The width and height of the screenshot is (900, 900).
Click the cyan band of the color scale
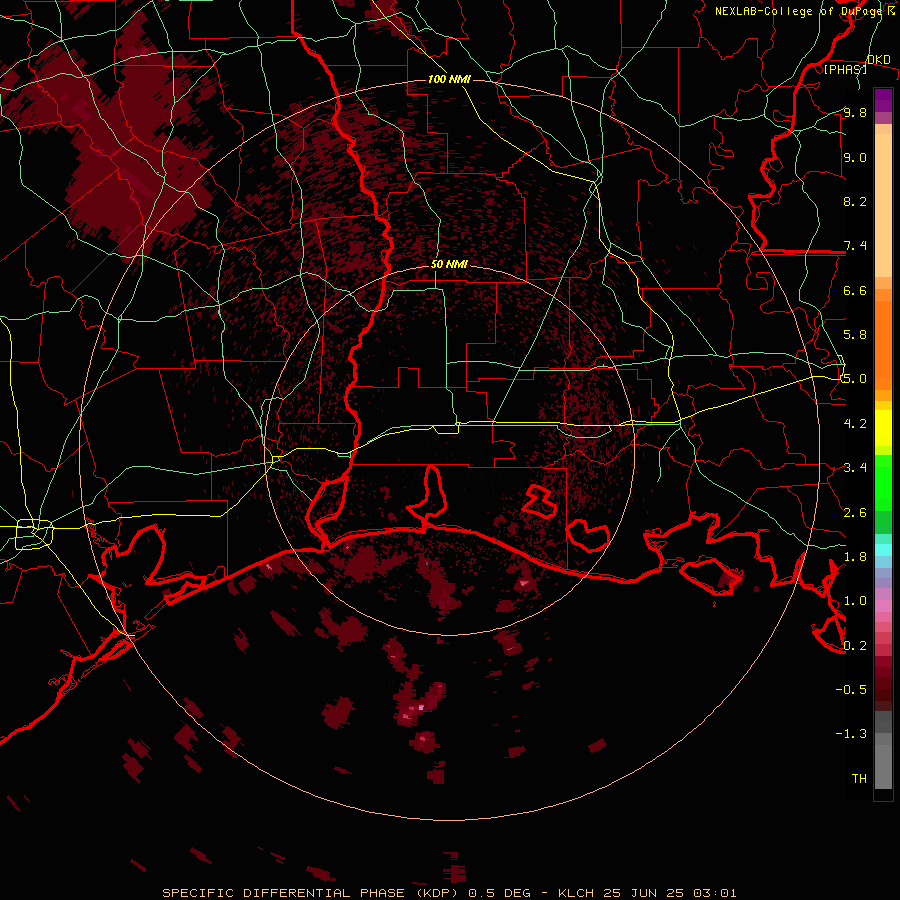[x=883, y=550]
